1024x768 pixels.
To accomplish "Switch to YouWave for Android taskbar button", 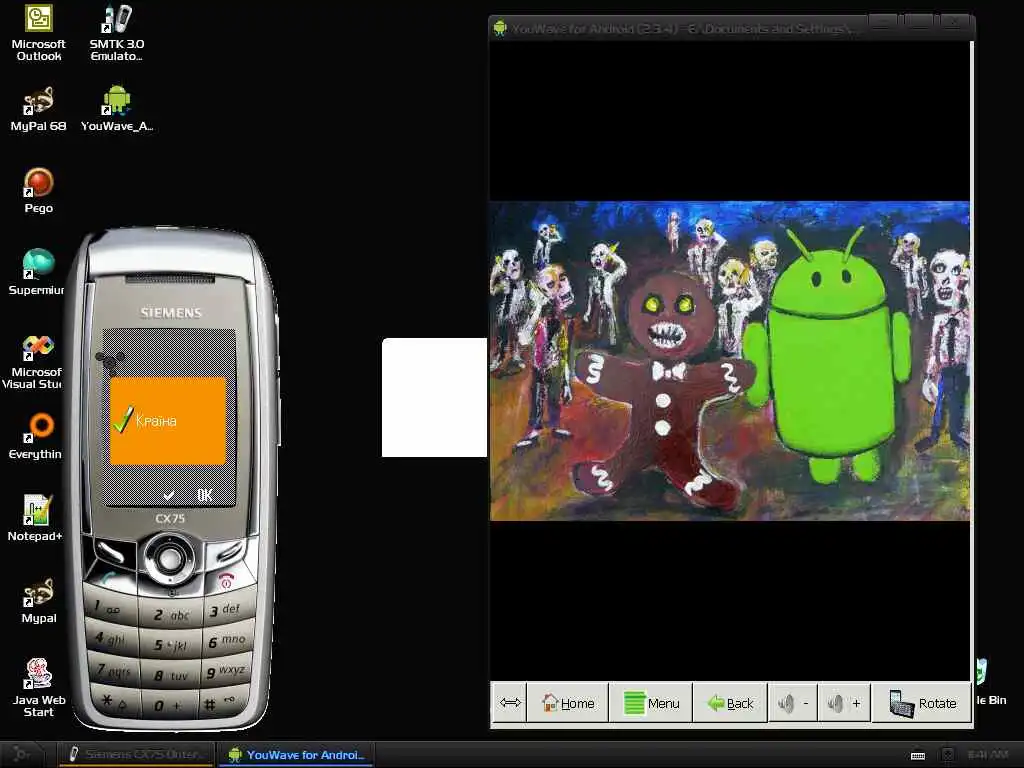I will point(296,754).
